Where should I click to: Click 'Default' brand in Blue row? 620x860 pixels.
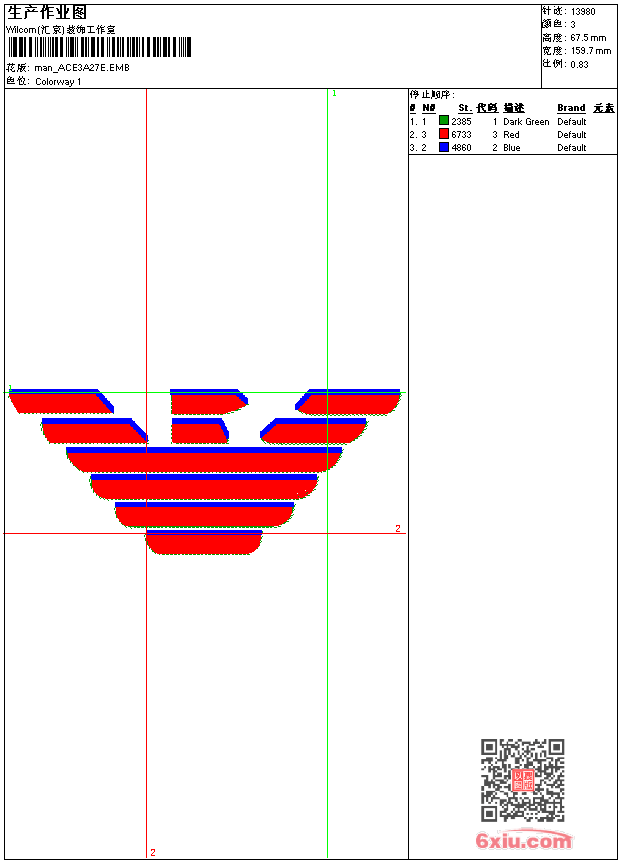pyautogui.click(x=572, y=148)
